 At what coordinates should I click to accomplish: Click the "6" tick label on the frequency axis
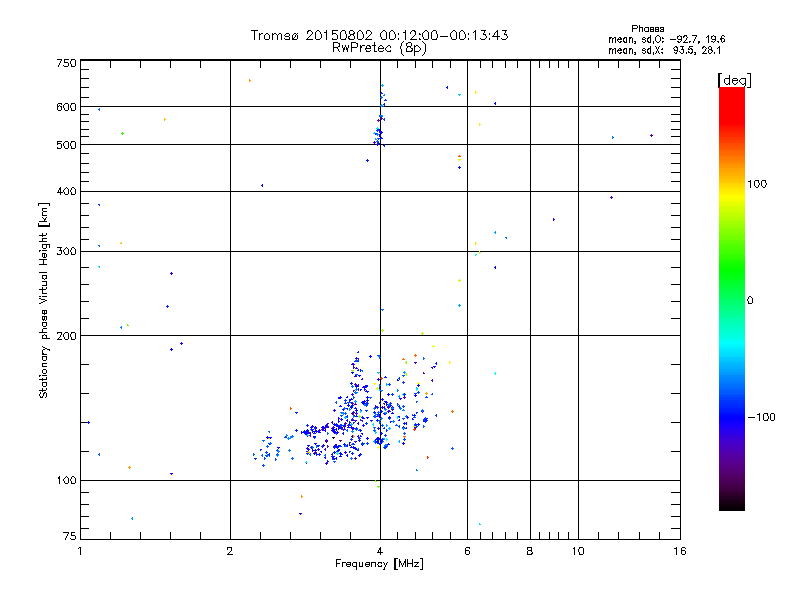[467, 551]
